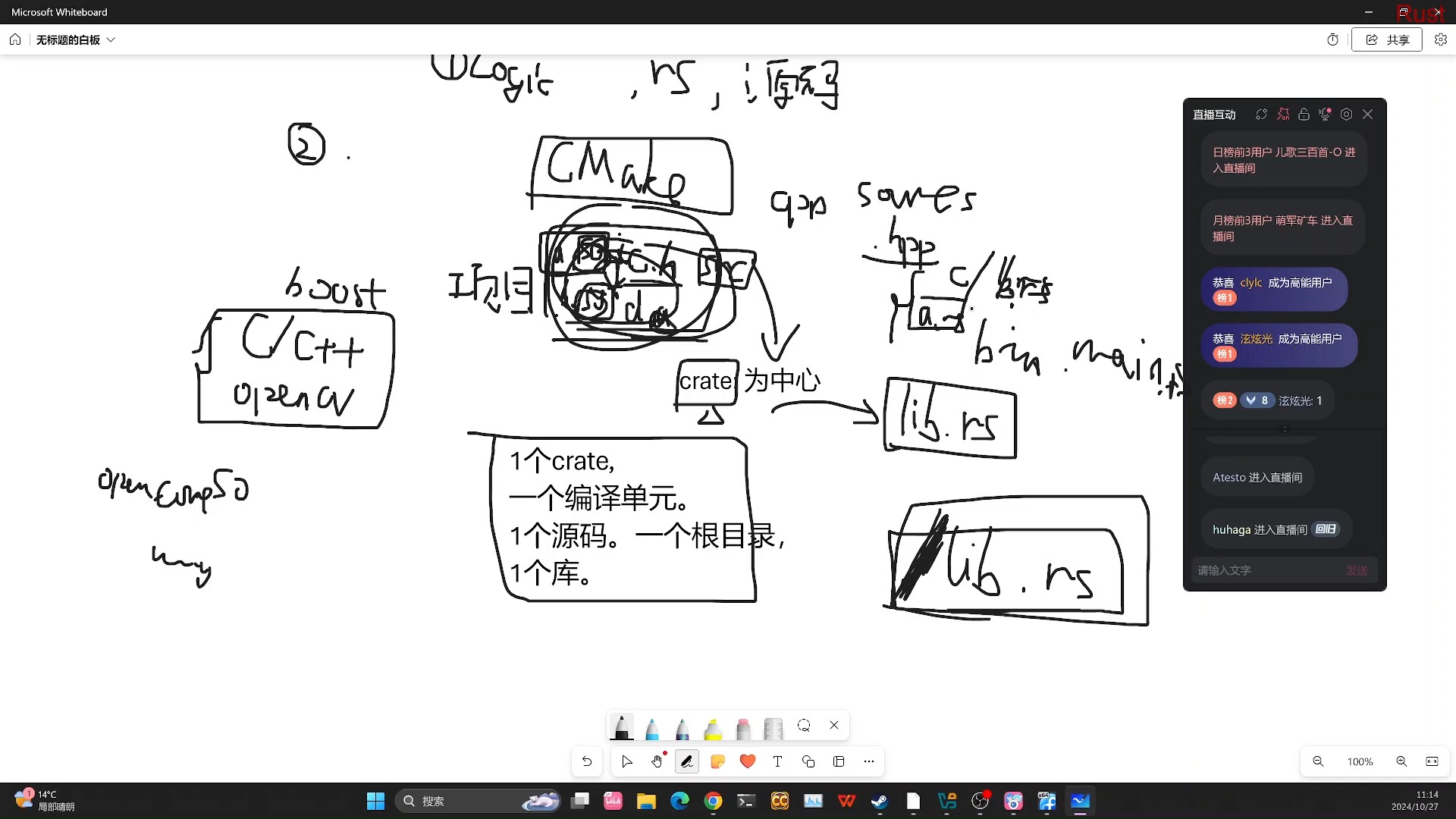
Task: Open Microsoft Edge from the taskbar
Action: 679,801
